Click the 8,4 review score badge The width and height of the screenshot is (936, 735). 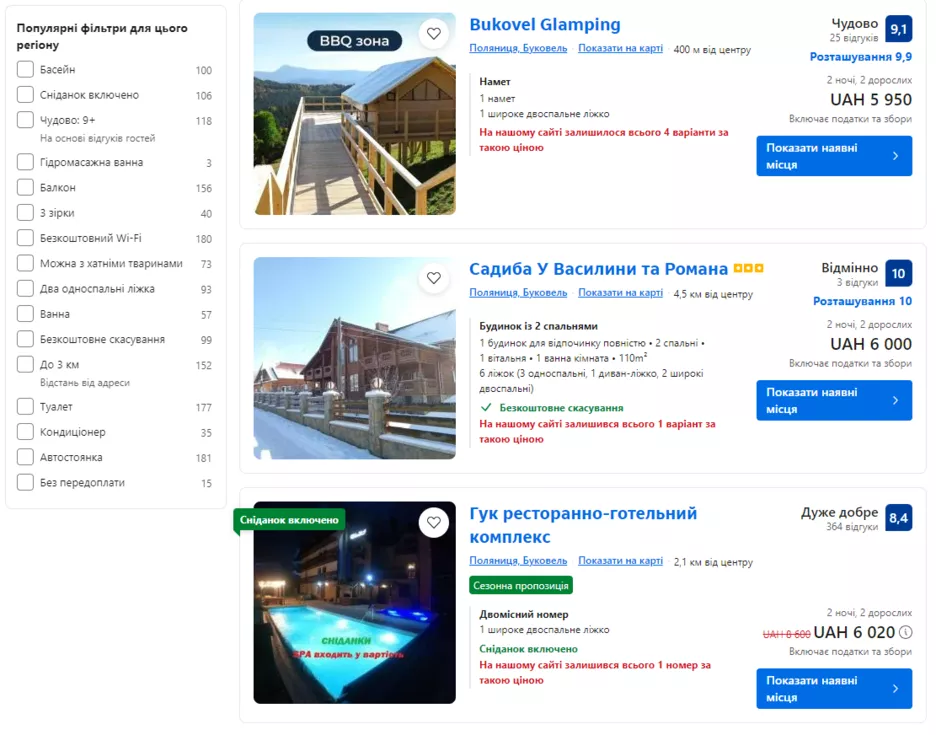point(898,518)
